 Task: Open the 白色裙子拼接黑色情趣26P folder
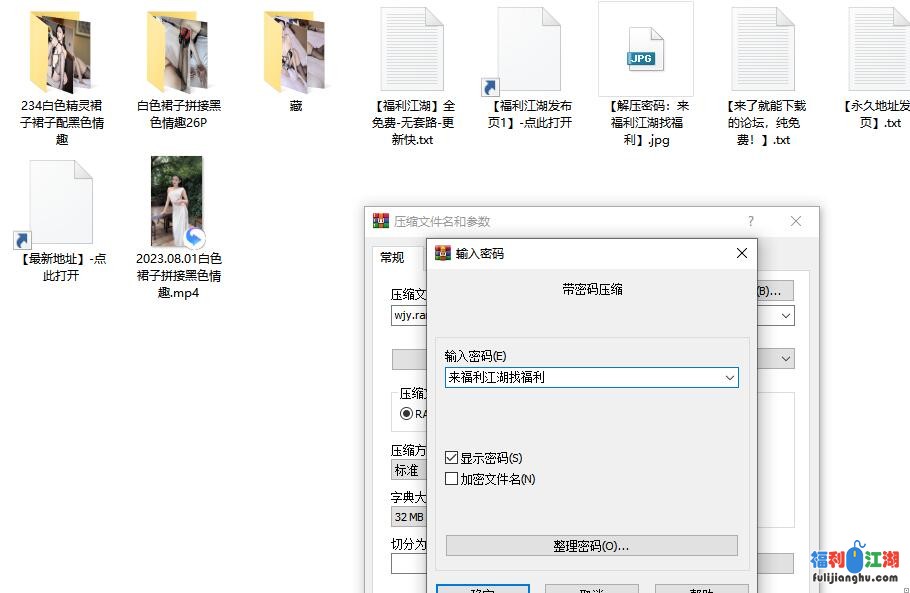(x=178, y=52)
